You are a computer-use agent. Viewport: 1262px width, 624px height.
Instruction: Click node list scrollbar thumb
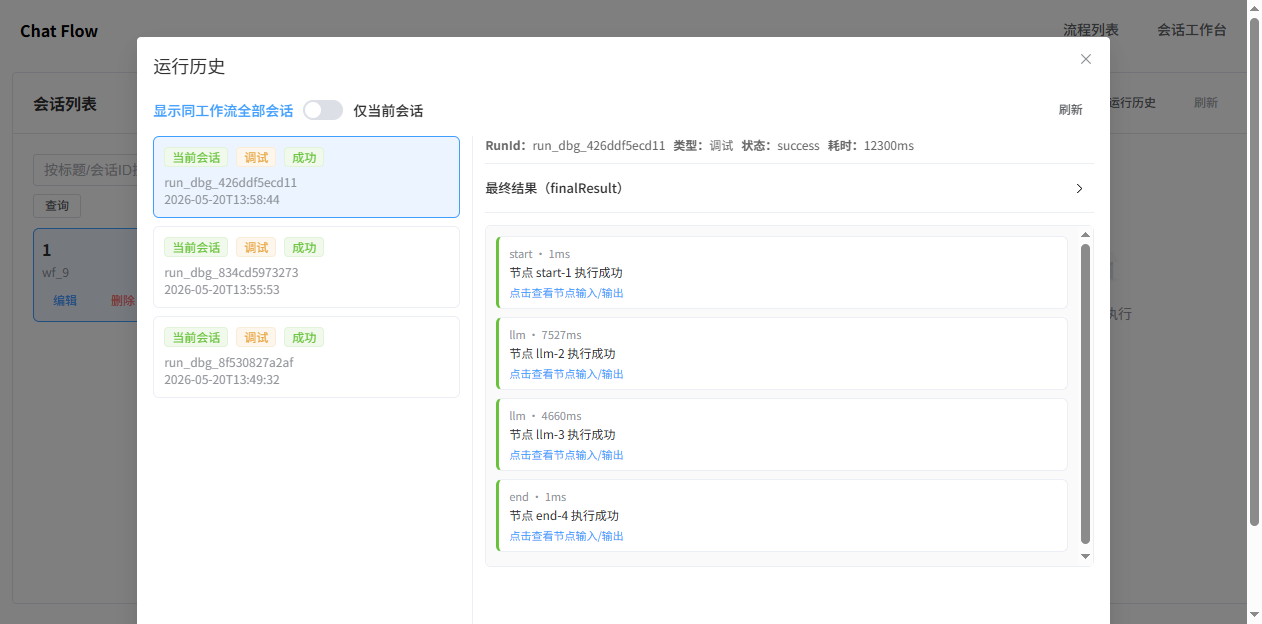point(1085,394)
